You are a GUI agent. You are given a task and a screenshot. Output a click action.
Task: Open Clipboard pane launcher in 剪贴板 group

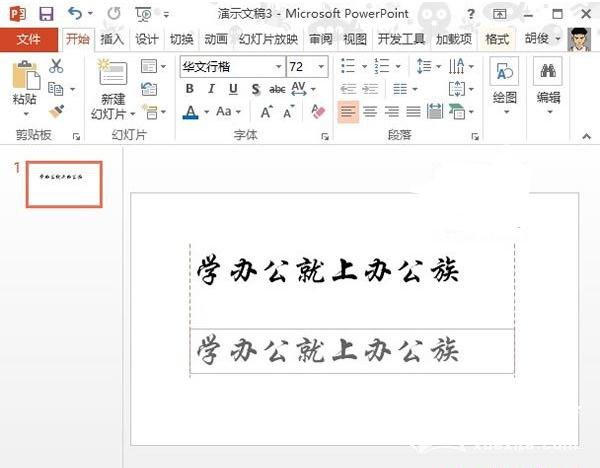pyautogui.click(x=76, y=136)
